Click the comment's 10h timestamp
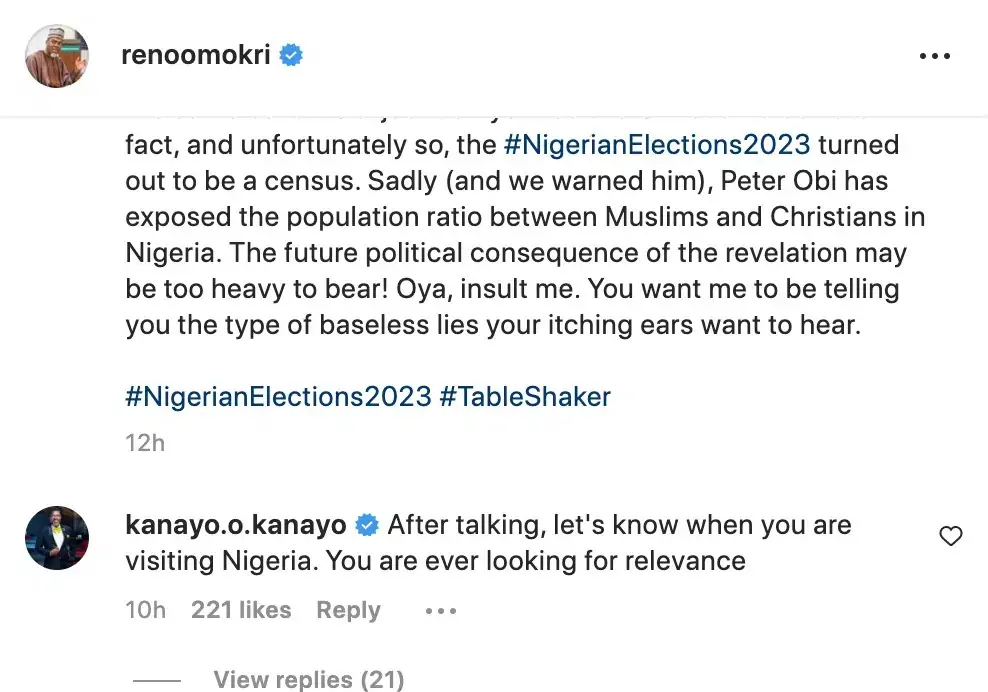988x692 pixels. [x=146, y=610]
